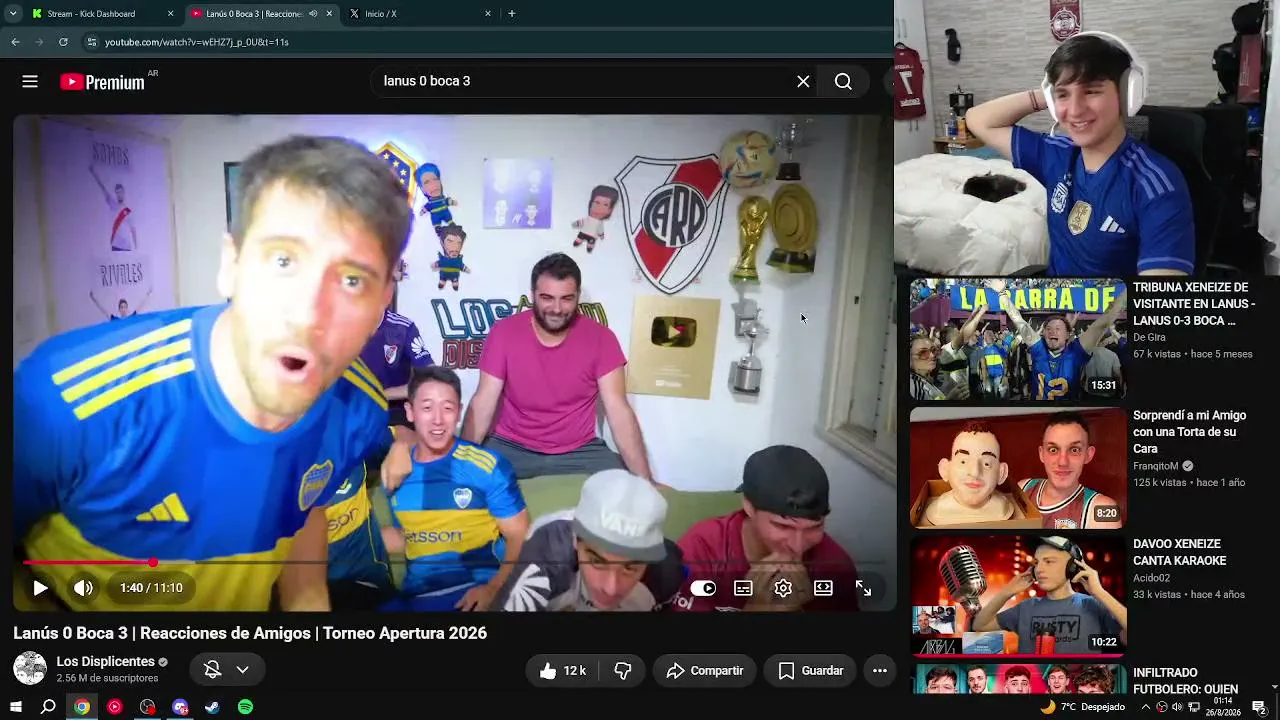Open Windows taskbar search
The image size is (1280, 720).
point(48,707)
